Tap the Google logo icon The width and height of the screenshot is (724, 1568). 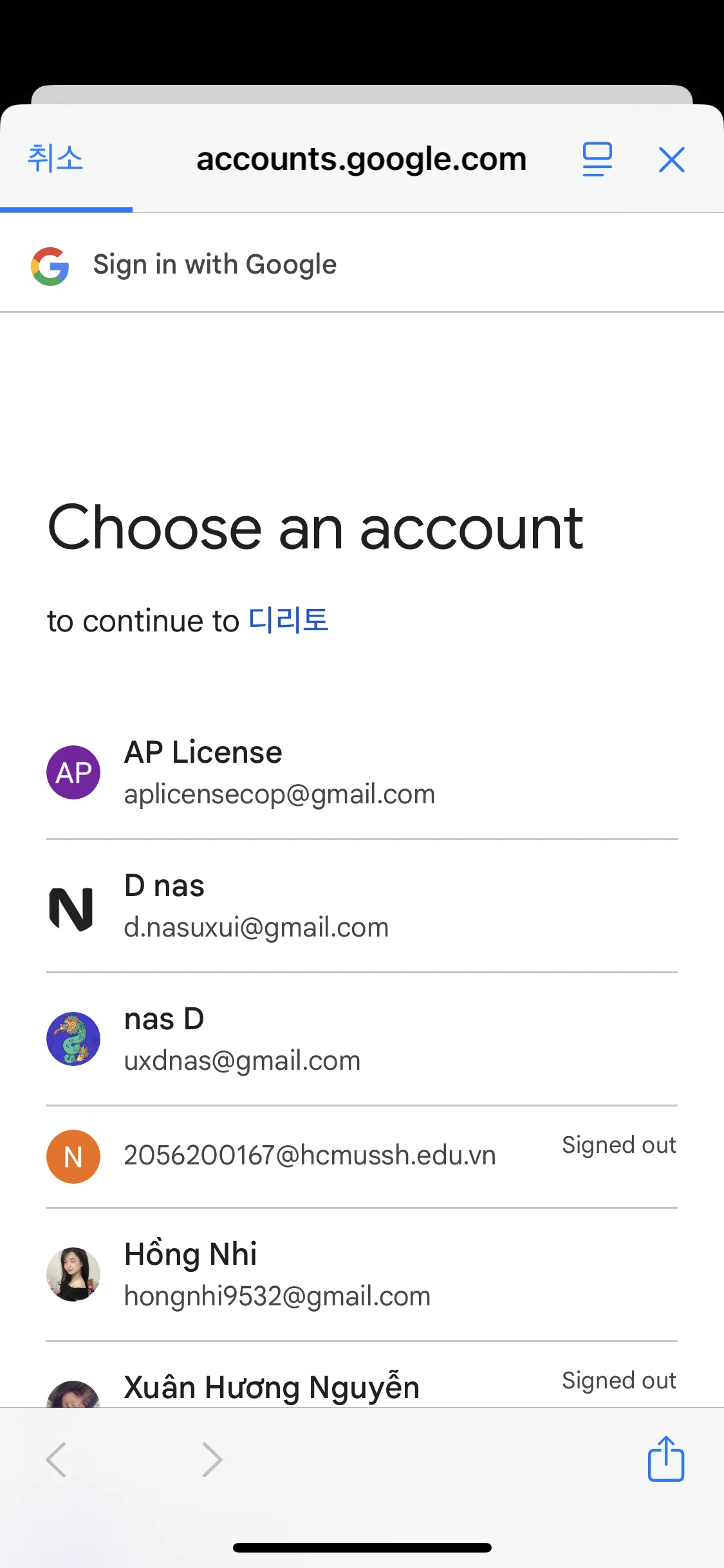pyautogui.click(x=50, y=266)
